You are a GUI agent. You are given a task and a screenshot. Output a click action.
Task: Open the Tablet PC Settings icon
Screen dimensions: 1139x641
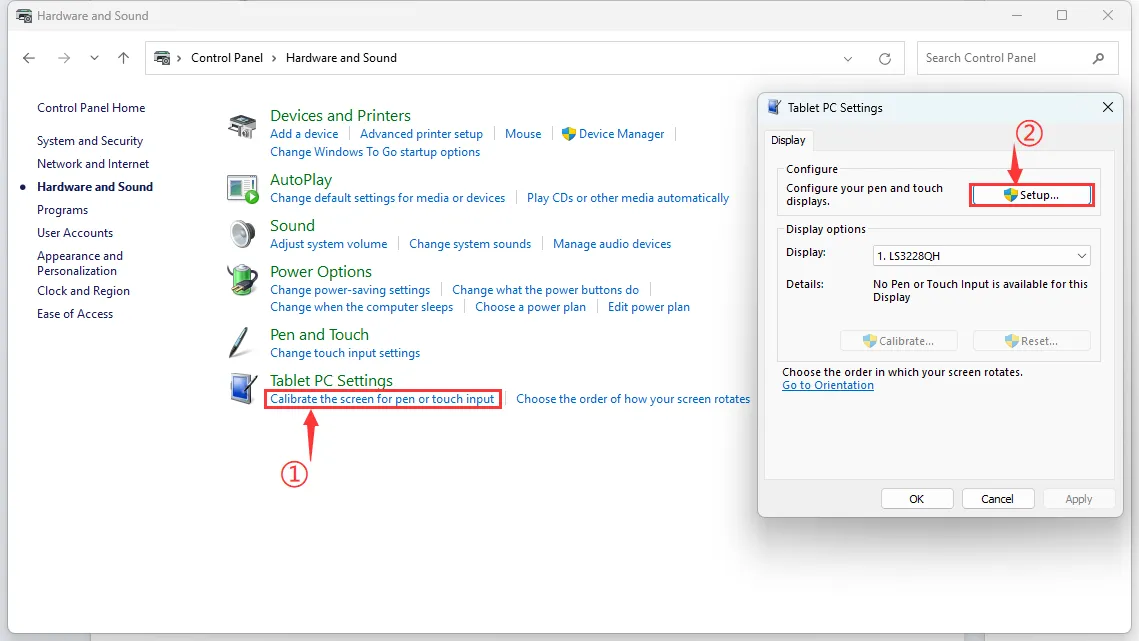point(242,388)
